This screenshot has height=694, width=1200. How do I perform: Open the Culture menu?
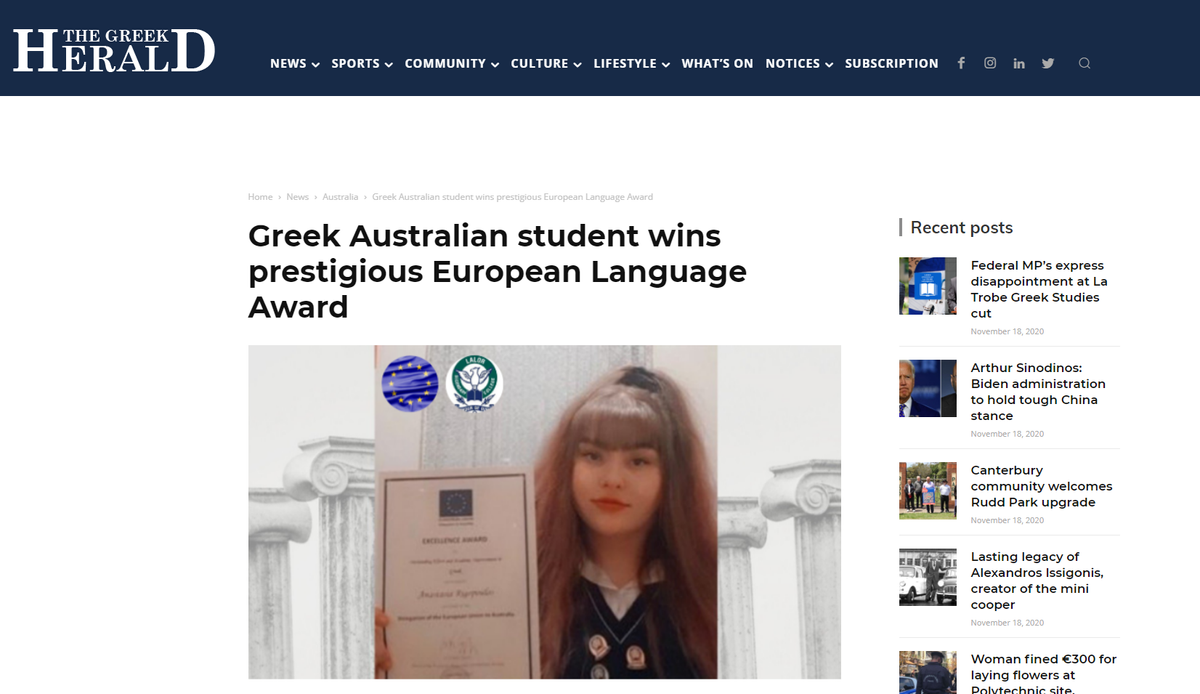pos(546,63)
